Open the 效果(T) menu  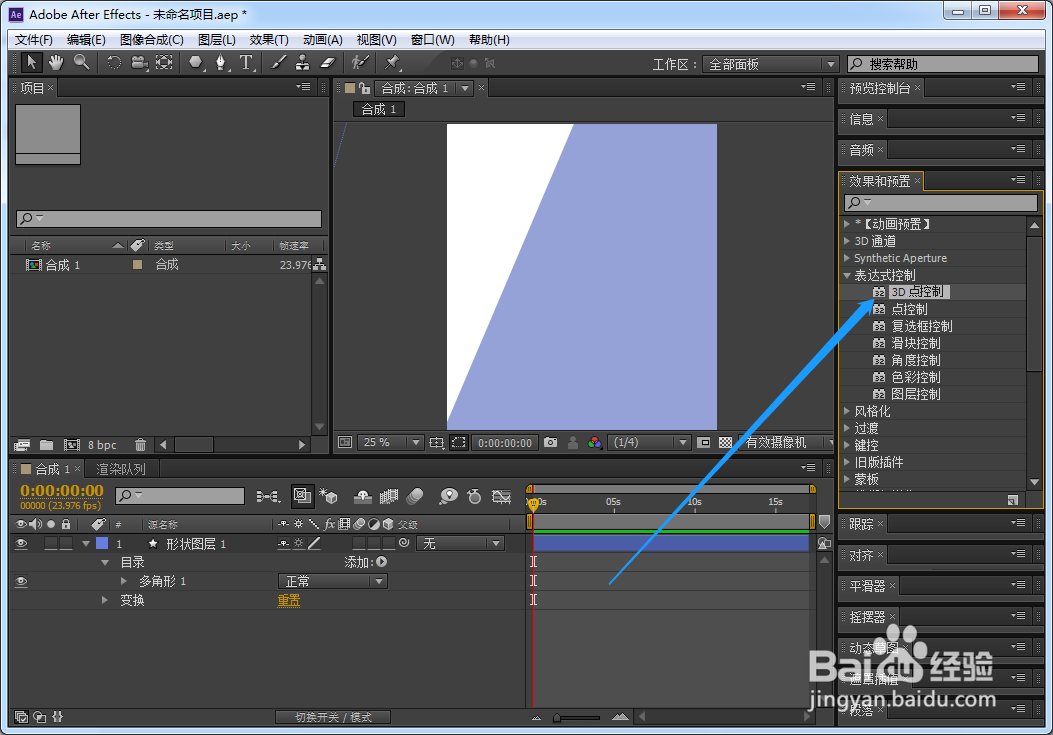click(269, 40)
